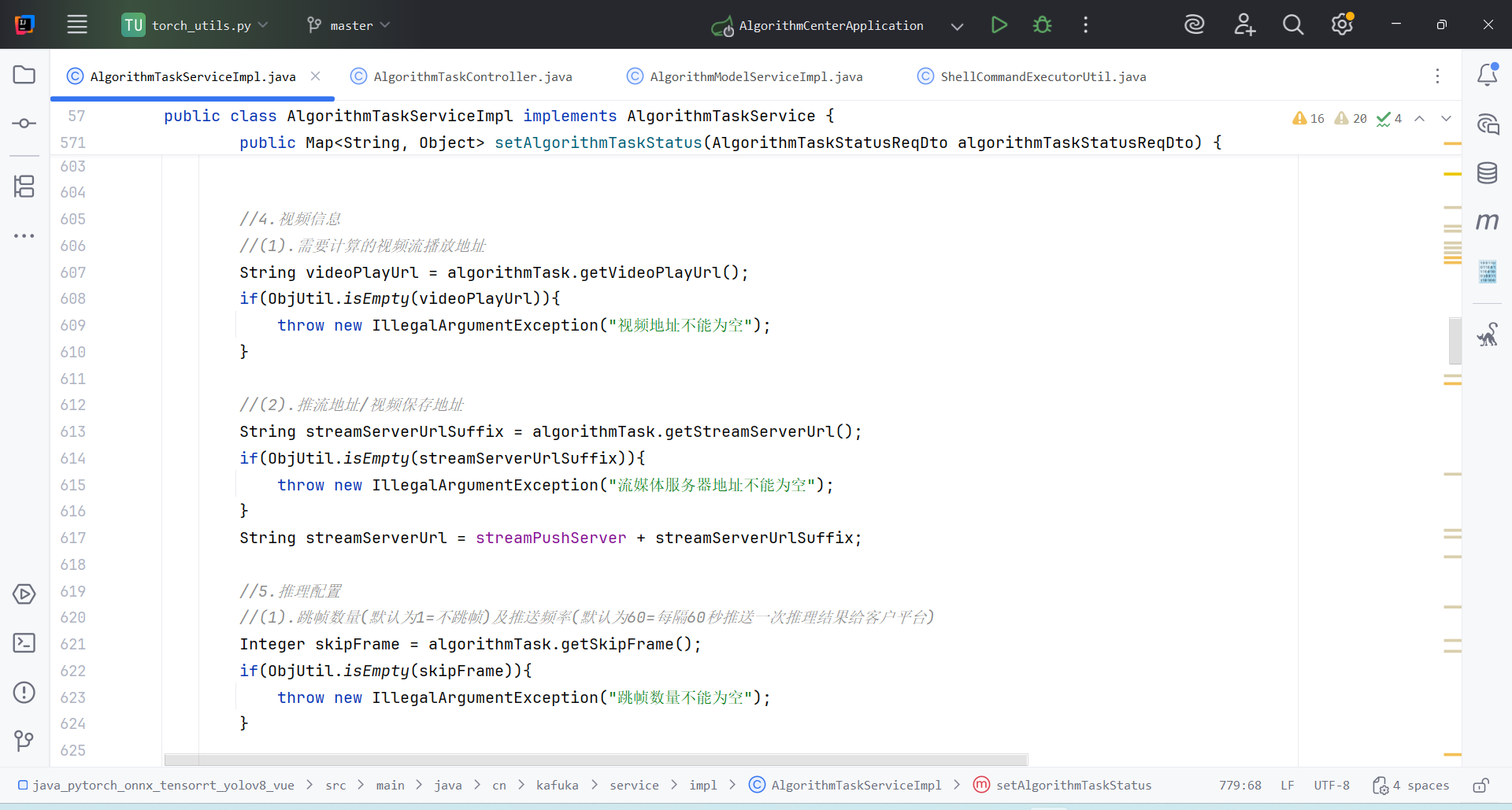The width and height of the screenshot is (1512, 810).
Task: Toggle read-only lock in status bar
Action: point(1480,785)
